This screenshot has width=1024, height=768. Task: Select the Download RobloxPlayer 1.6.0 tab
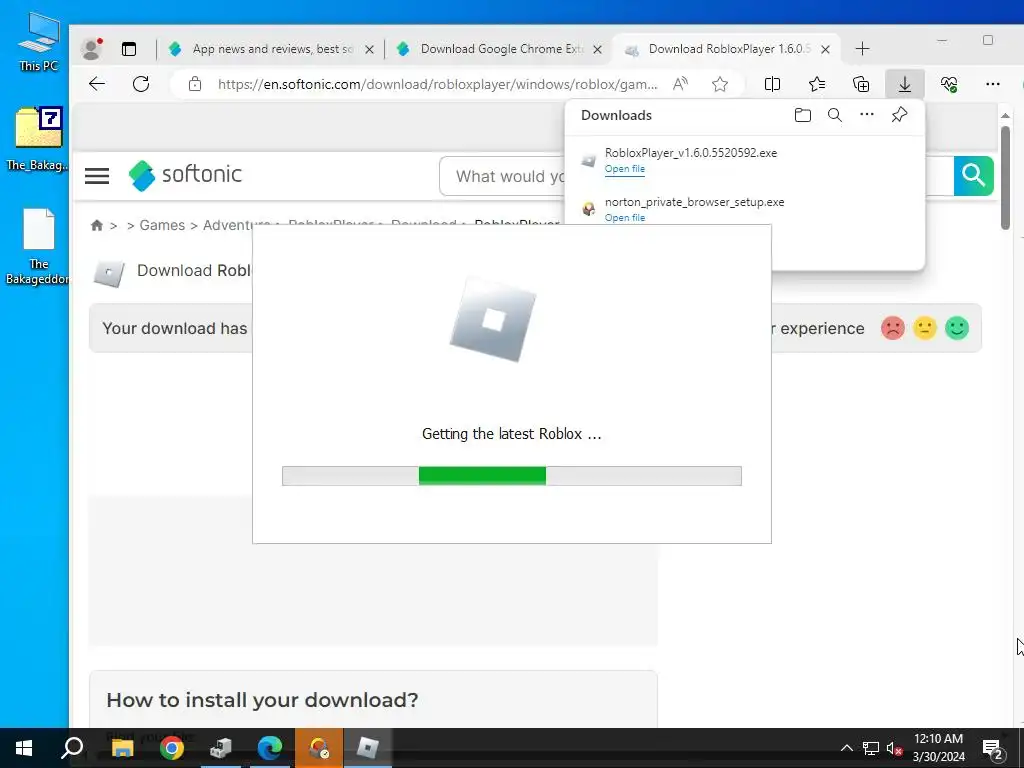click(x=726, y=49)
